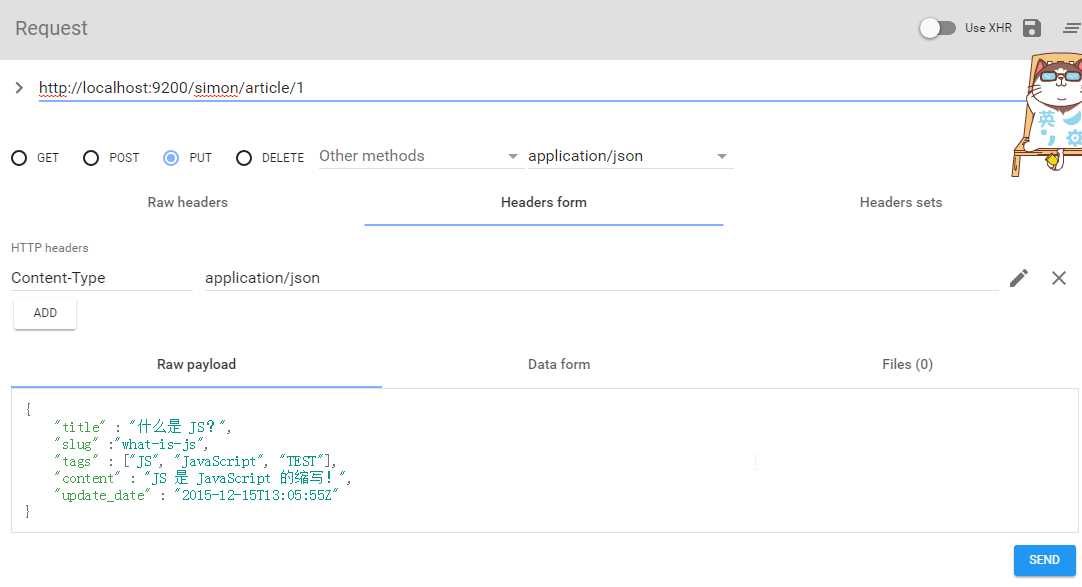Expand the URL details chevron
This screenshot has width=1082, height=587.
coord(19,88)
